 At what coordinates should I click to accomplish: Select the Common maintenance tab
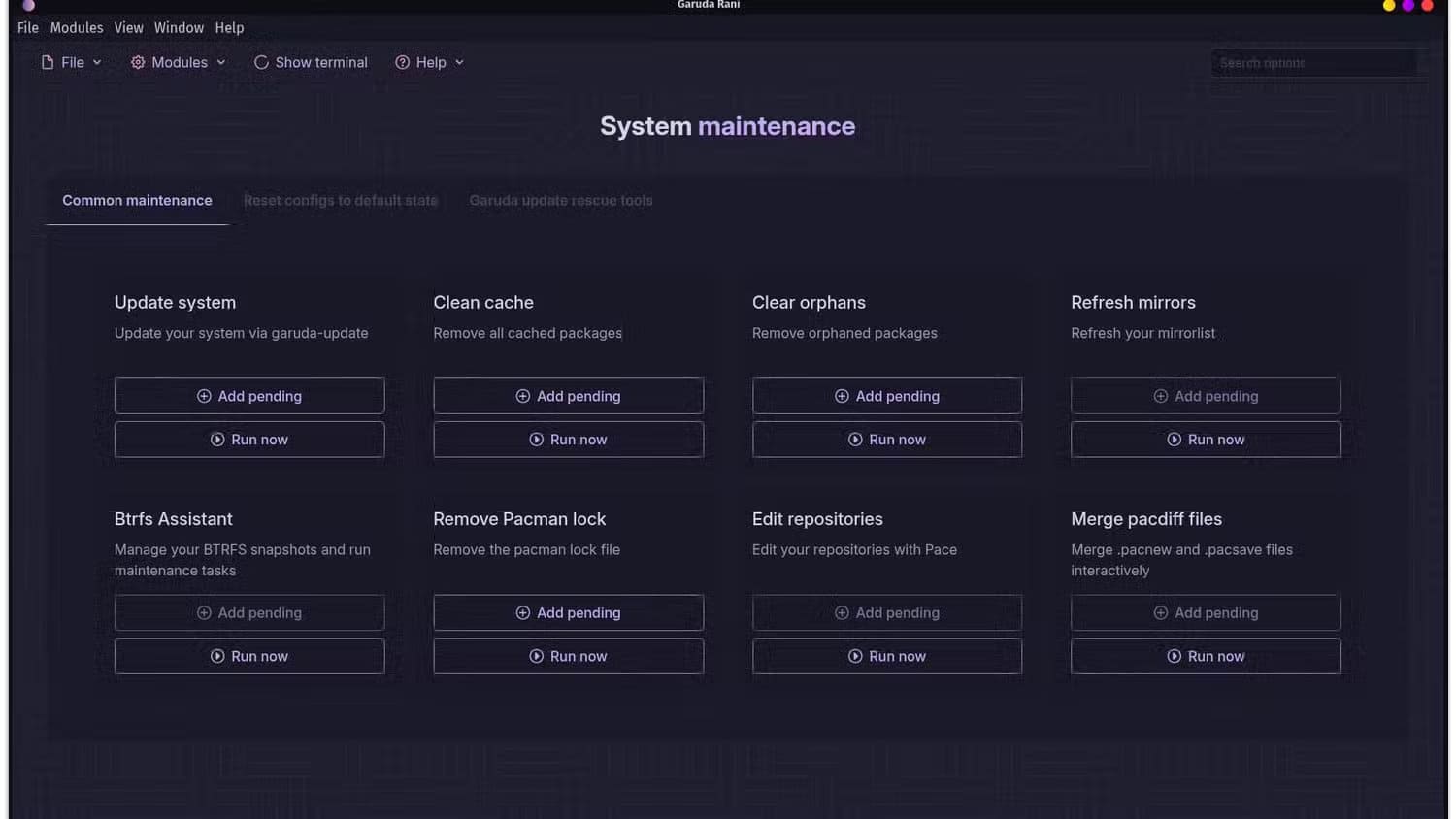[x=137, y=200]
